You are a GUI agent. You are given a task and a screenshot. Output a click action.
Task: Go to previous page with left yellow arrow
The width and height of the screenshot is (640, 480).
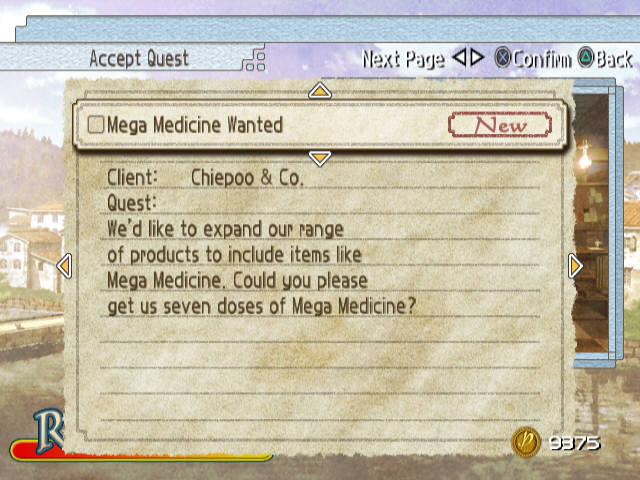pos(64,266)
